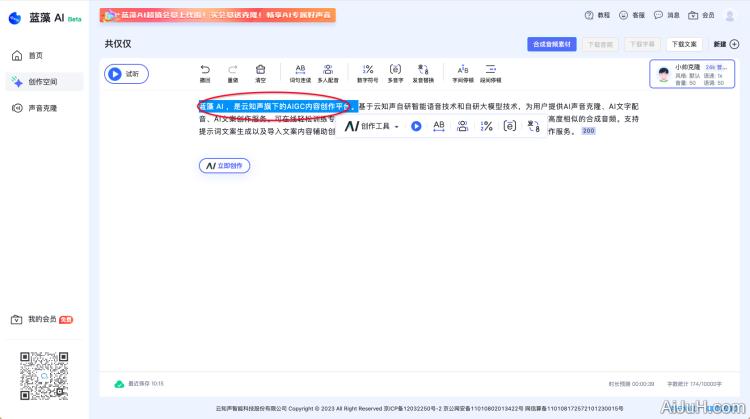Screen dimensions: 750x419
Task: Open 声音克隆 in the sidebar
Action: 42,108
